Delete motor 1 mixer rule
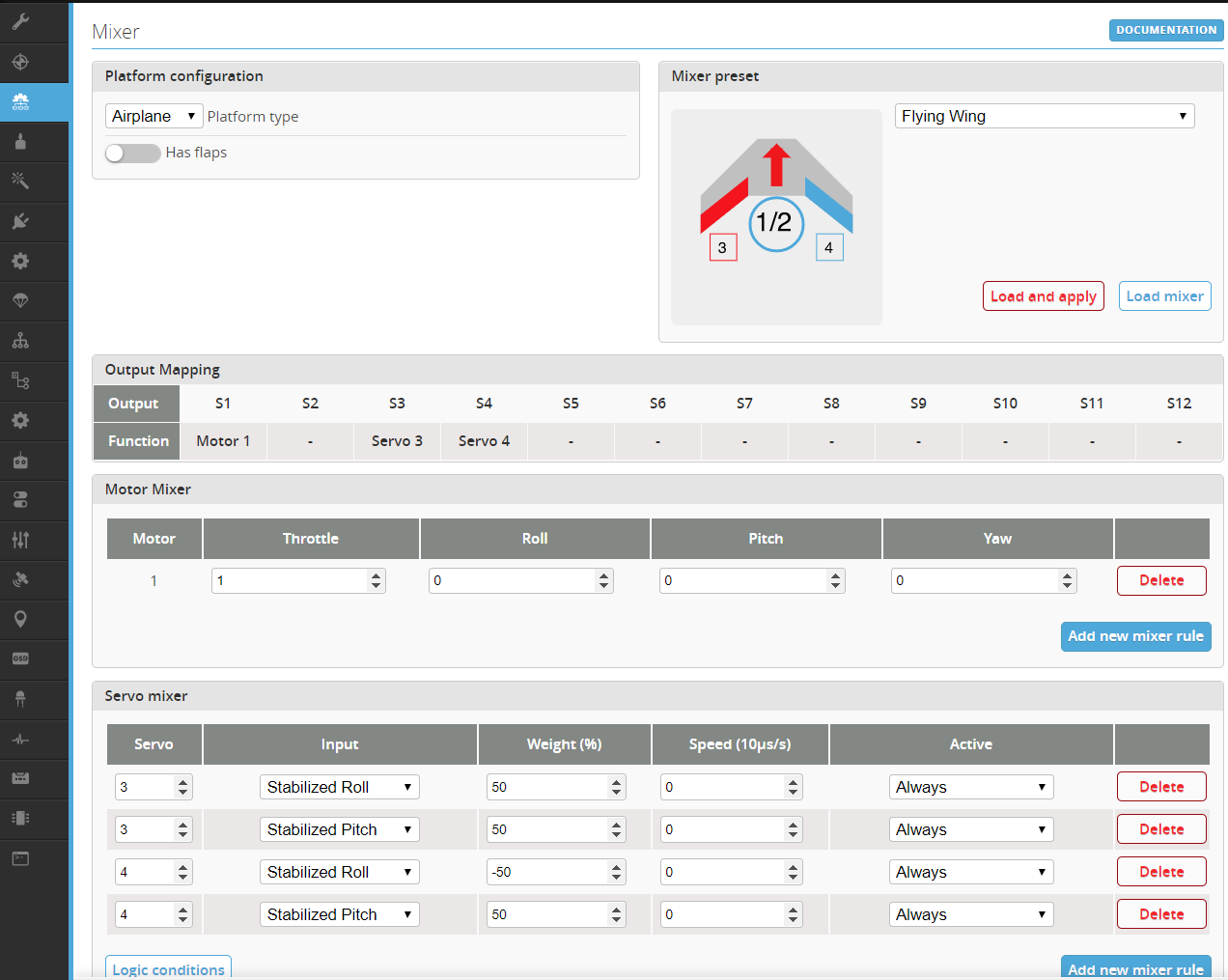The image size is (1228, 980). pos(1161,580)
